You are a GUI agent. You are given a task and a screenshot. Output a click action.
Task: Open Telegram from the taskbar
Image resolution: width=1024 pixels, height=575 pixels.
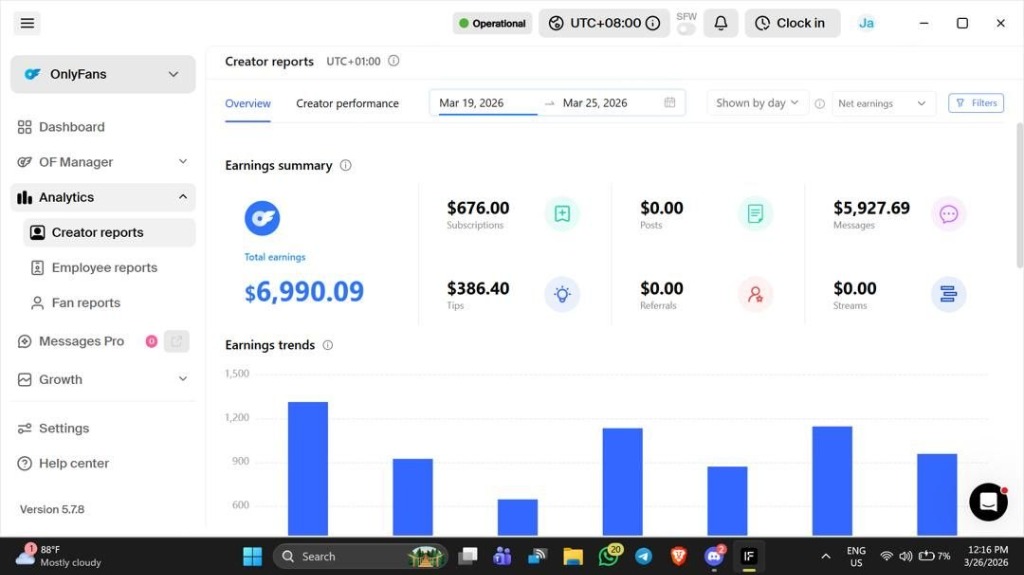[643, 556]
